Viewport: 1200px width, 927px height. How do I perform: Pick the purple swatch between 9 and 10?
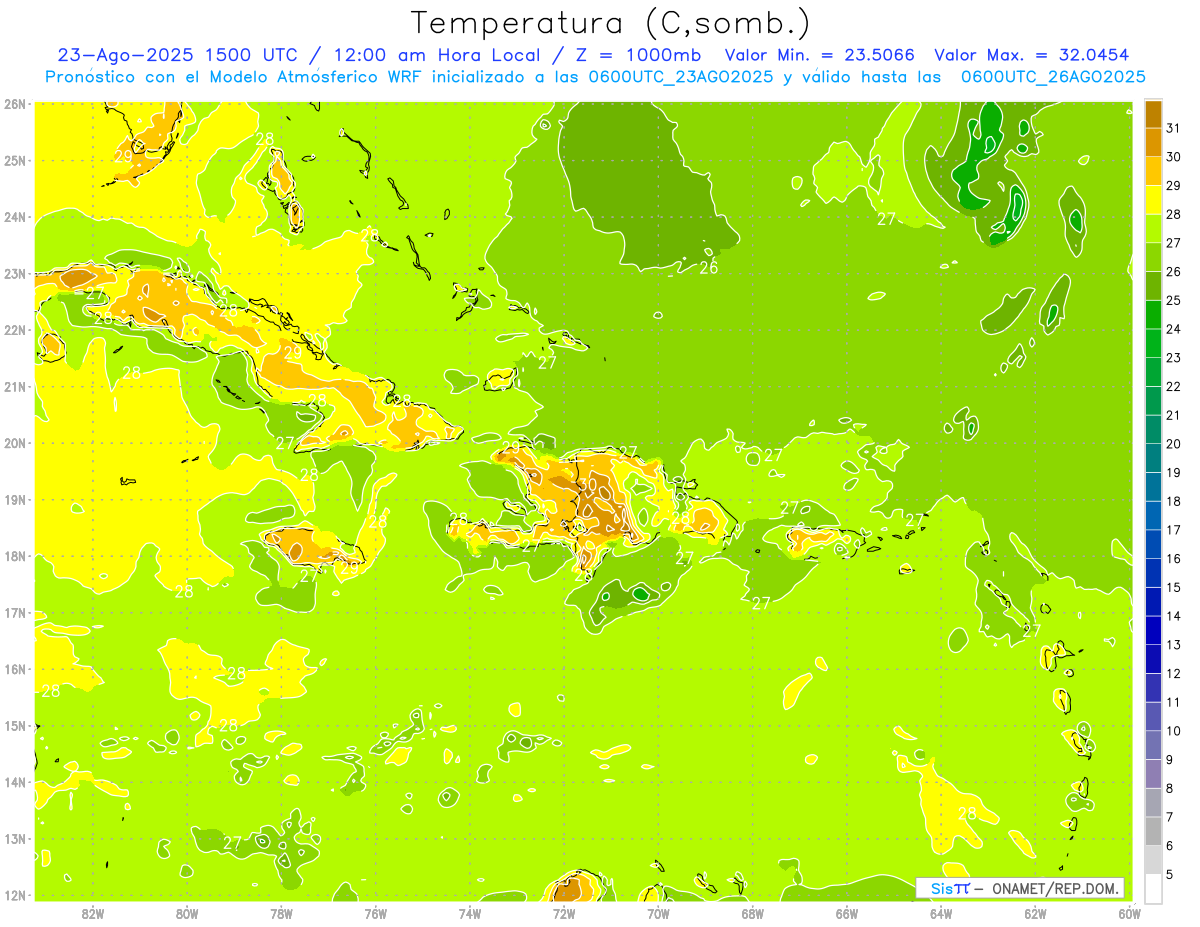click(x=1153, y=745)
